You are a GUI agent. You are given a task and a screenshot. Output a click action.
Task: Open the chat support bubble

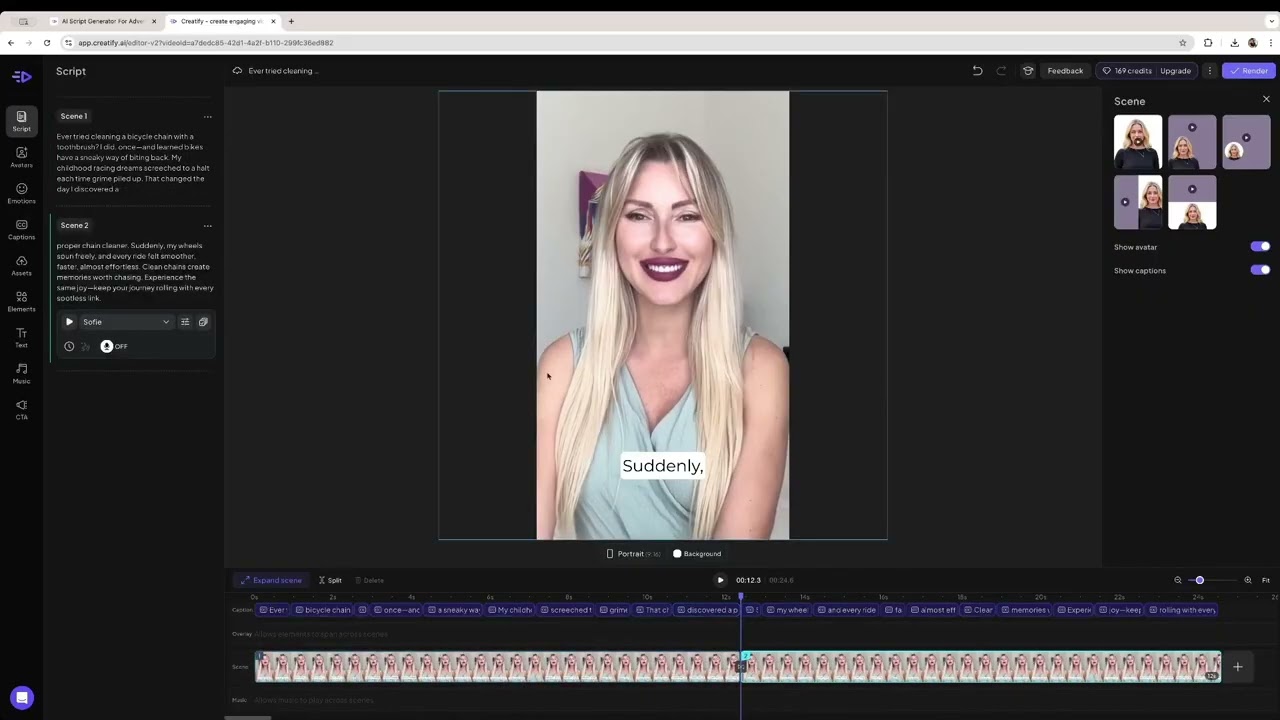click(22, 697)
